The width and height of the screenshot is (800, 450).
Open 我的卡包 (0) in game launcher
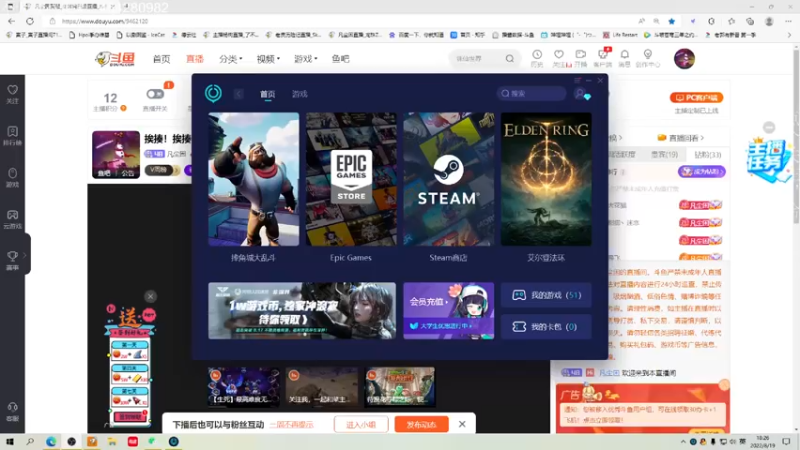click(546, 327)
